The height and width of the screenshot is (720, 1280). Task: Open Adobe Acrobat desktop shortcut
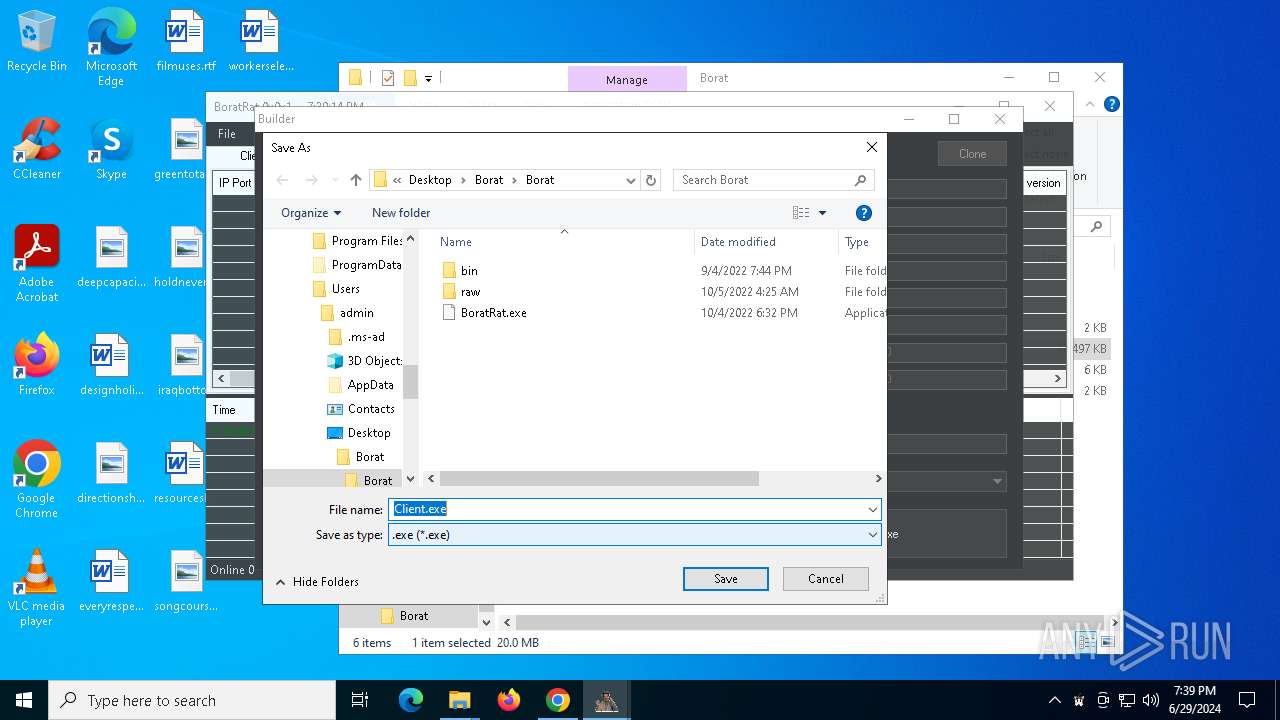(x=37, y=263)
